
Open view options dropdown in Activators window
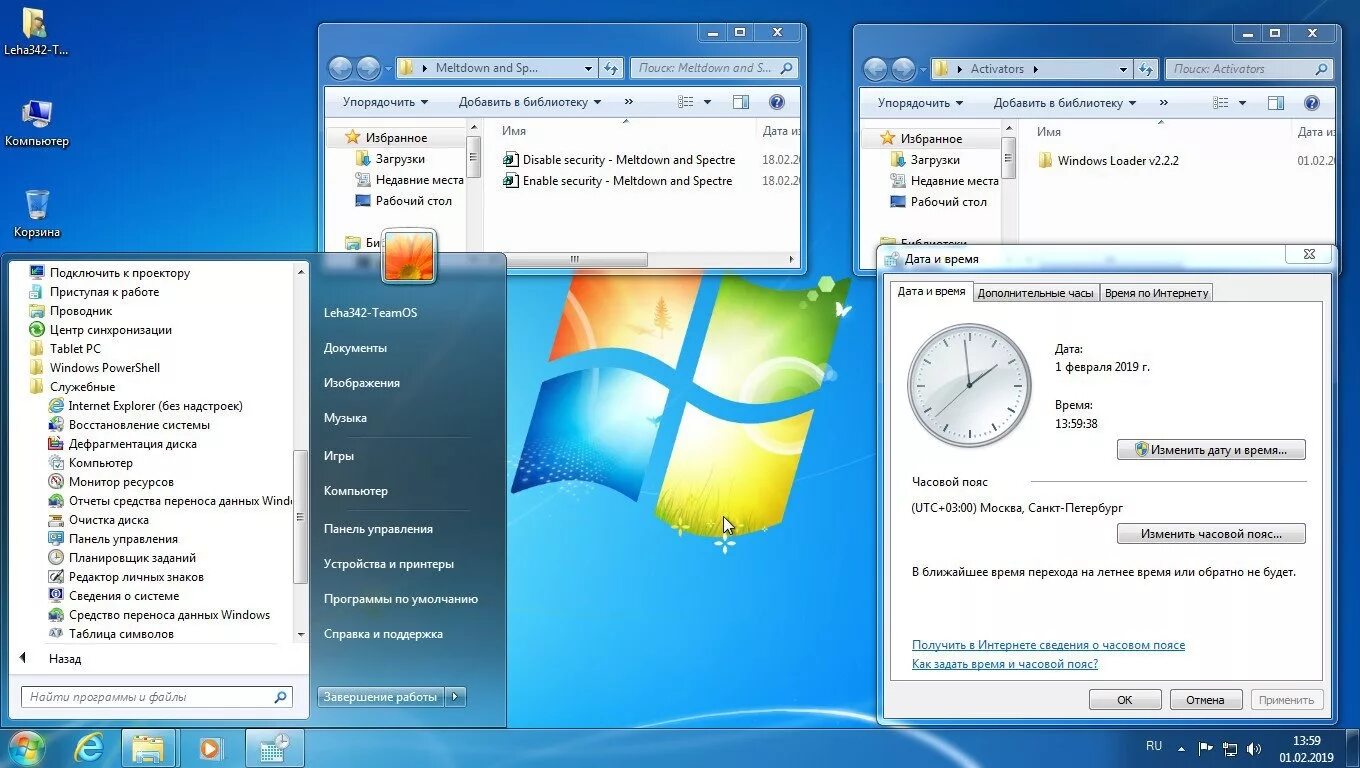click(x=1242, y=103)
